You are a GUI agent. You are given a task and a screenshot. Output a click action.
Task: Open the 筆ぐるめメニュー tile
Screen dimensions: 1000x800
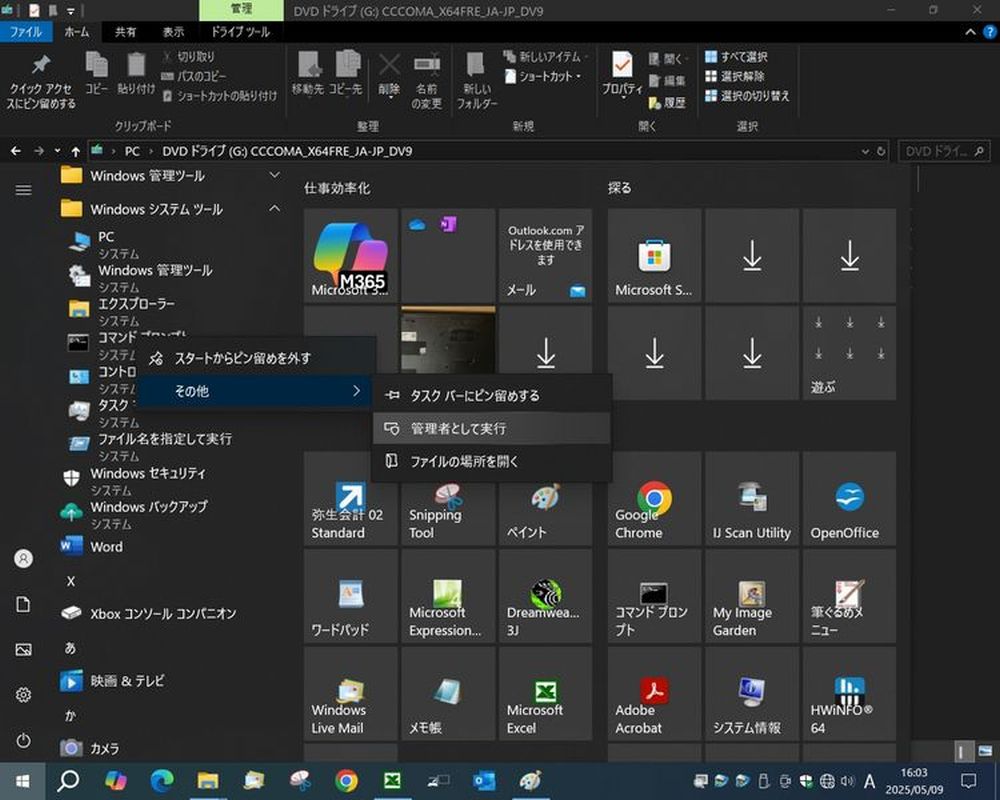pyautogui.click(x=849, y=596)
